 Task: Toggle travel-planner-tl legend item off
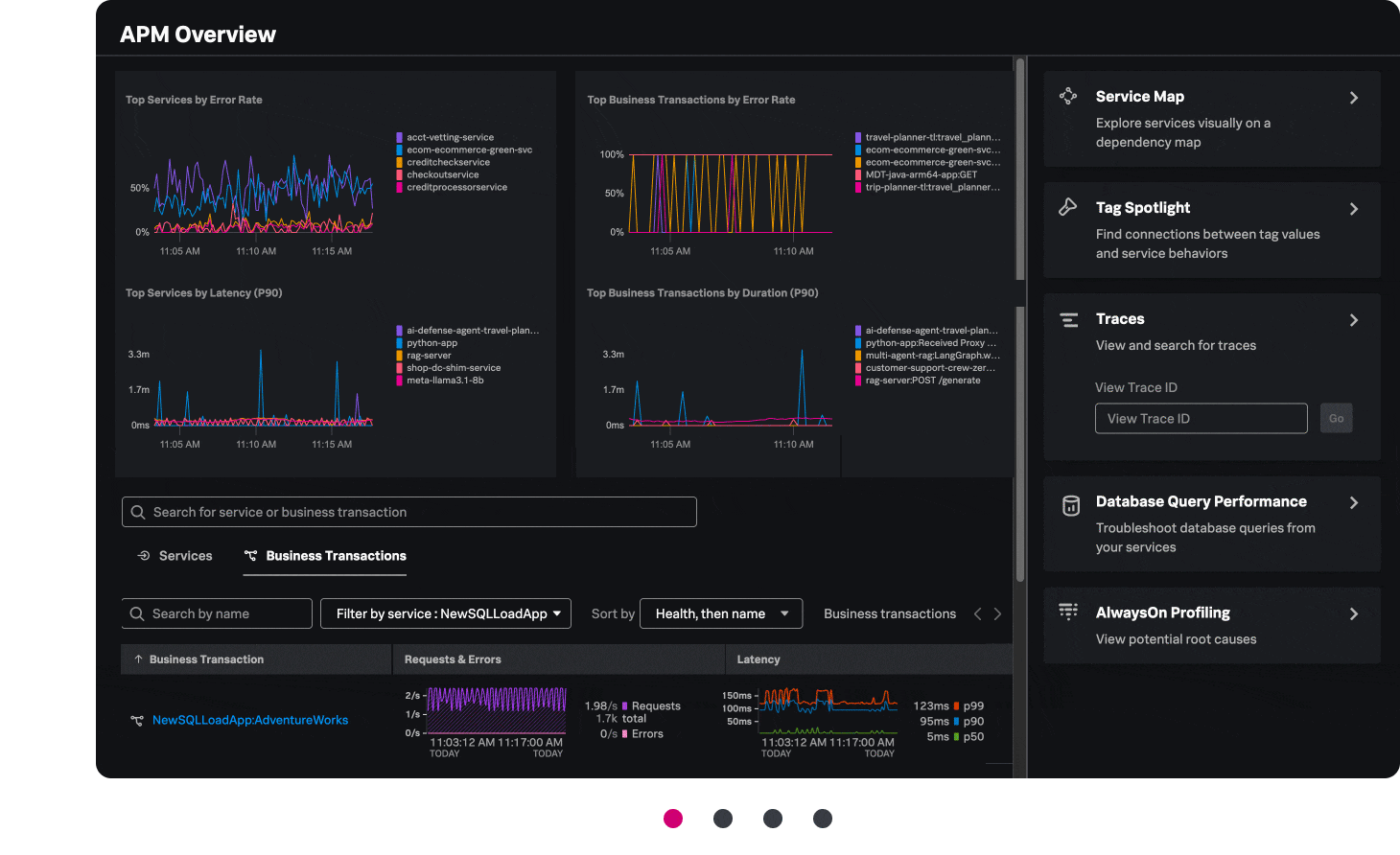pyautogui.click(x=926, y=137)
